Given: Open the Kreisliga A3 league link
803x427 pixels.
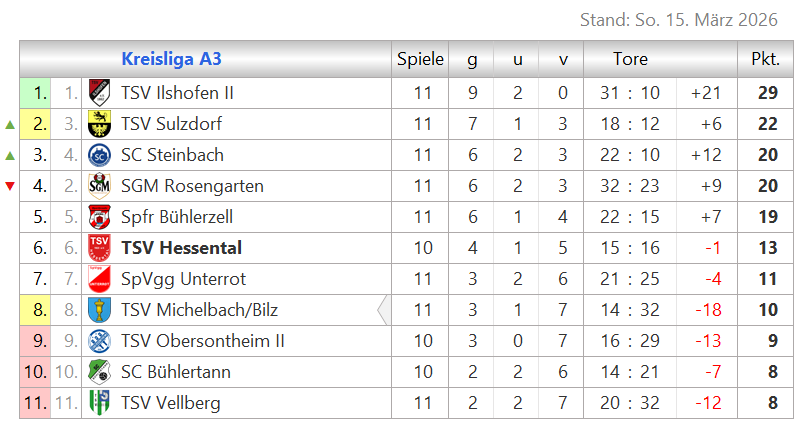Looking at the screenshot, I should point(171,59).
